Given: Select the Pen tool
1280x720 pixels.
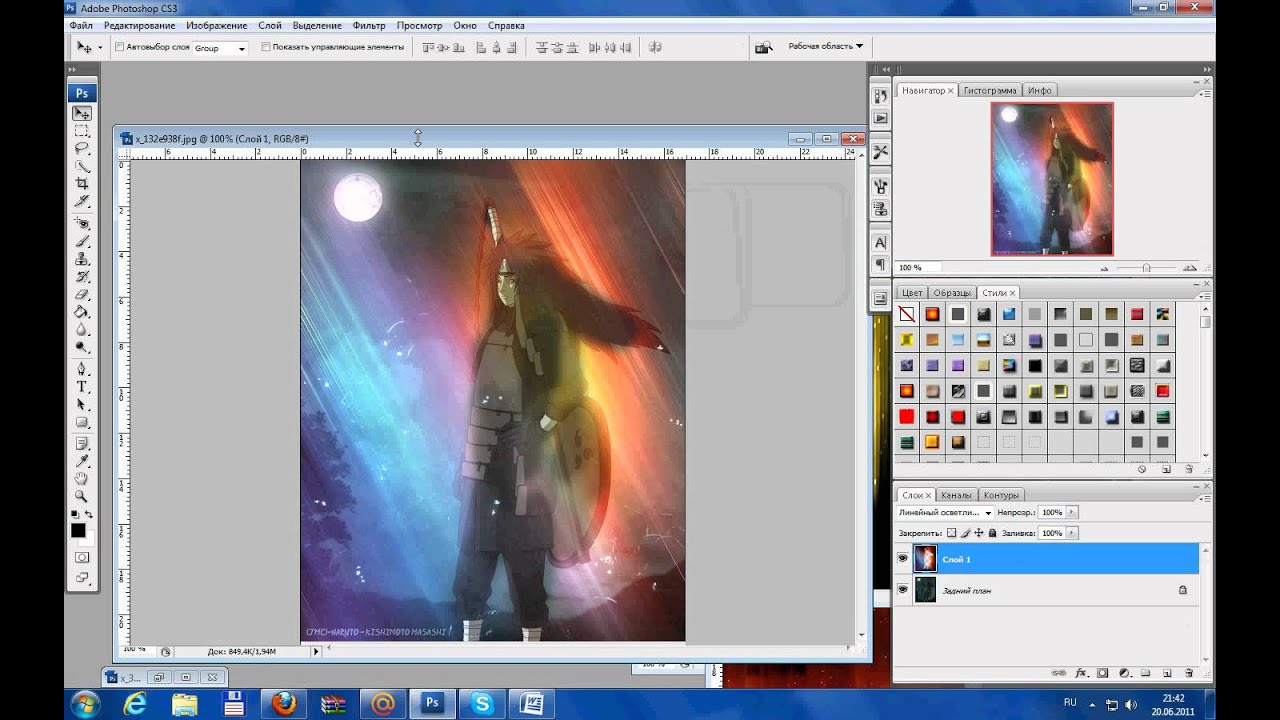Looking at the screenshot, I should (x=82, y=369).
